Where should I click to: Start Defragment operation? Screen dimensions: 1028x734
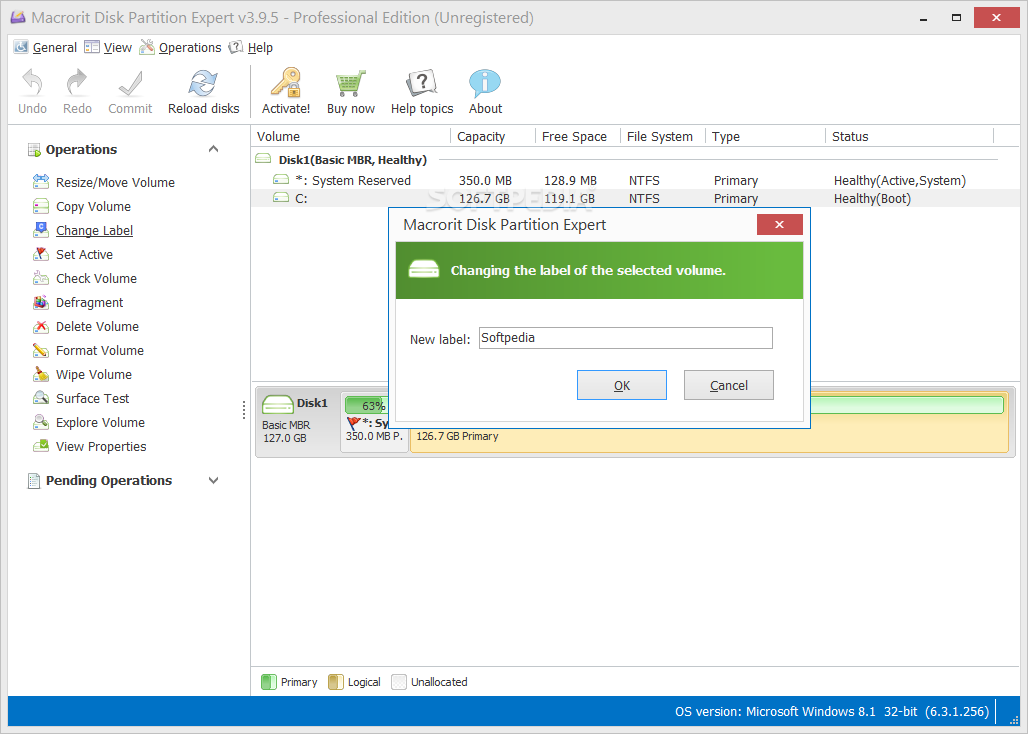point(78,303)
